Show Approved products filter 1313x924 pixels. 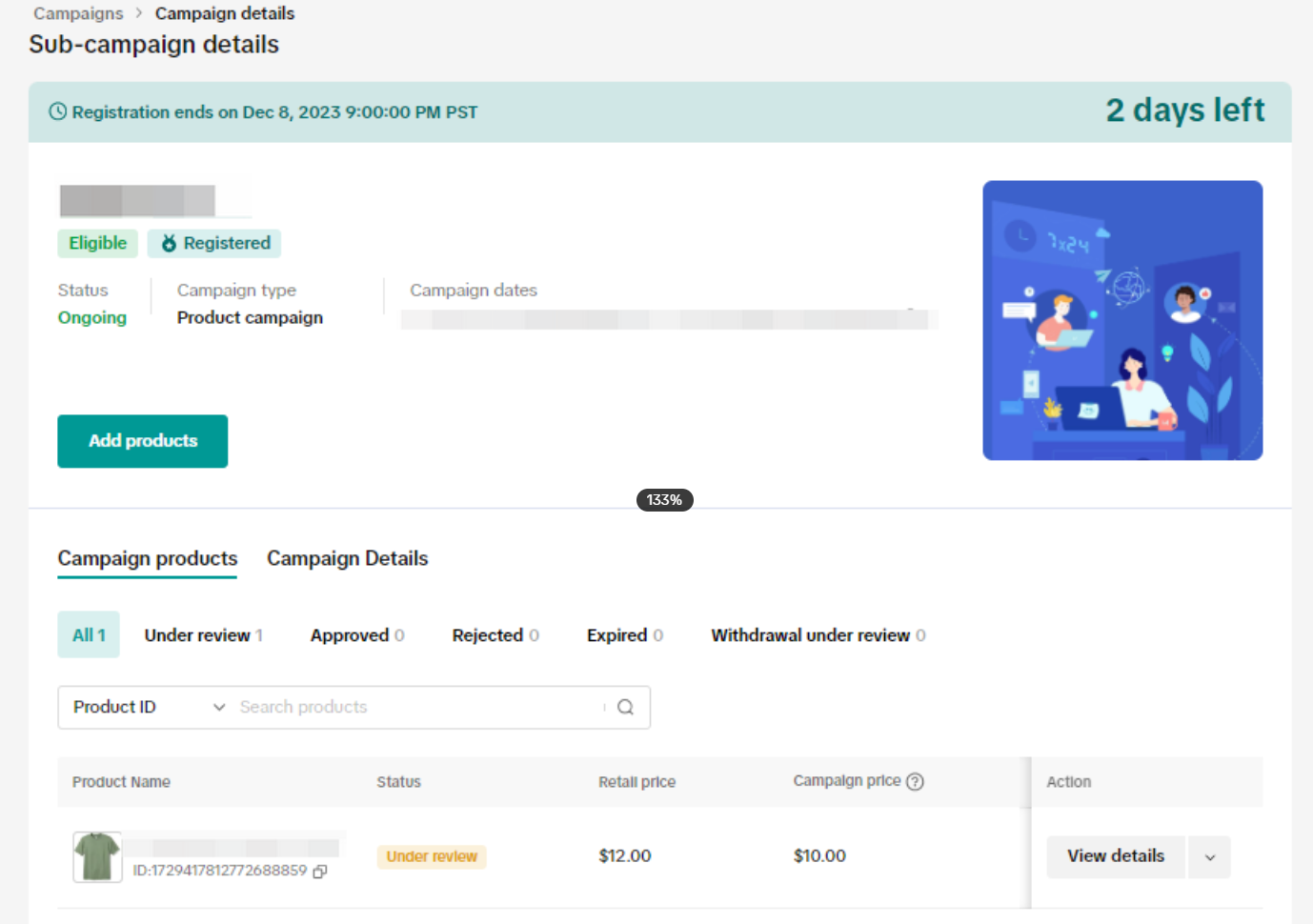coord(357,634)
